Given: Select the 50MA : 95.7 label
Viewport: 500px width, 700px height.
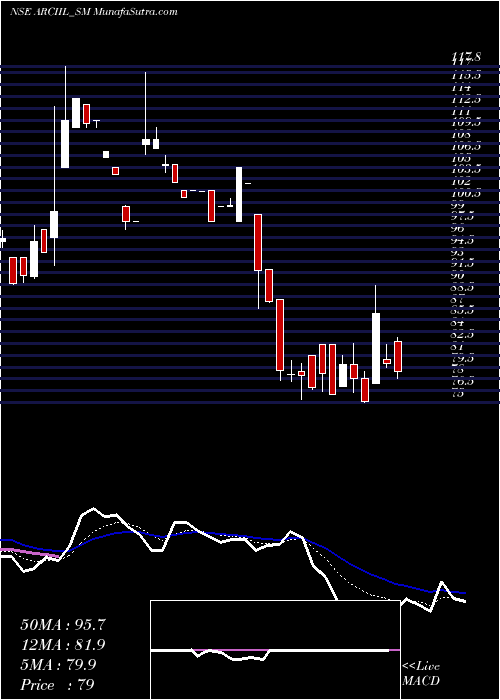Looking at the screenshot, I should coord(63,625).
